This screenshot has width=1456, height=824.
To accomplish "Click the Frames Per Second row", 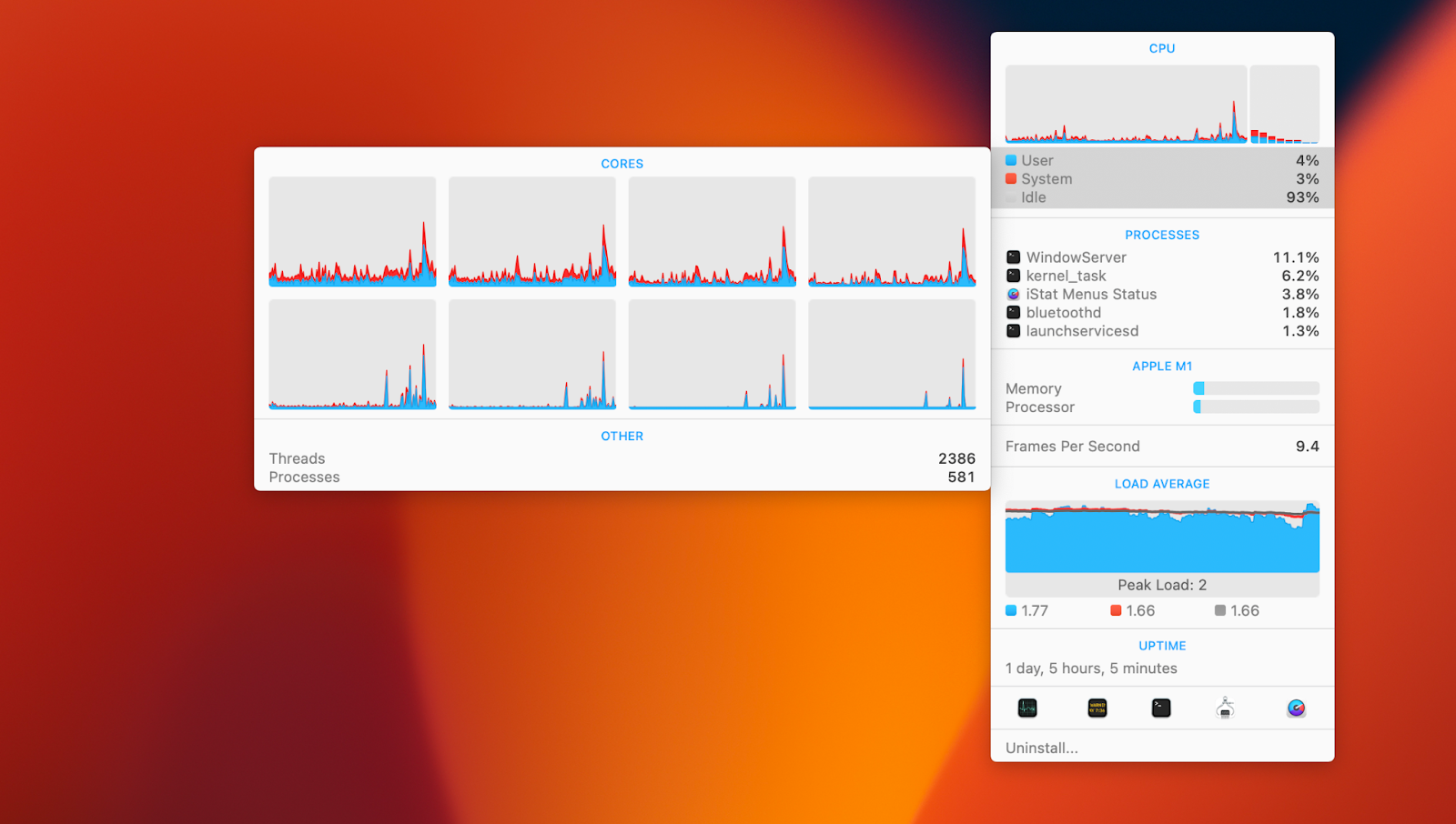I will pos(1162,447).
